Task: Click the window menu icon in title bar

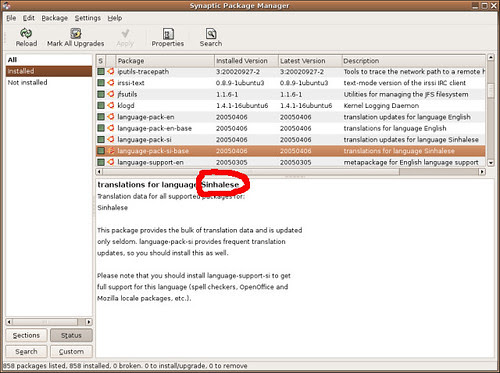Action: (x=6, y=5)
